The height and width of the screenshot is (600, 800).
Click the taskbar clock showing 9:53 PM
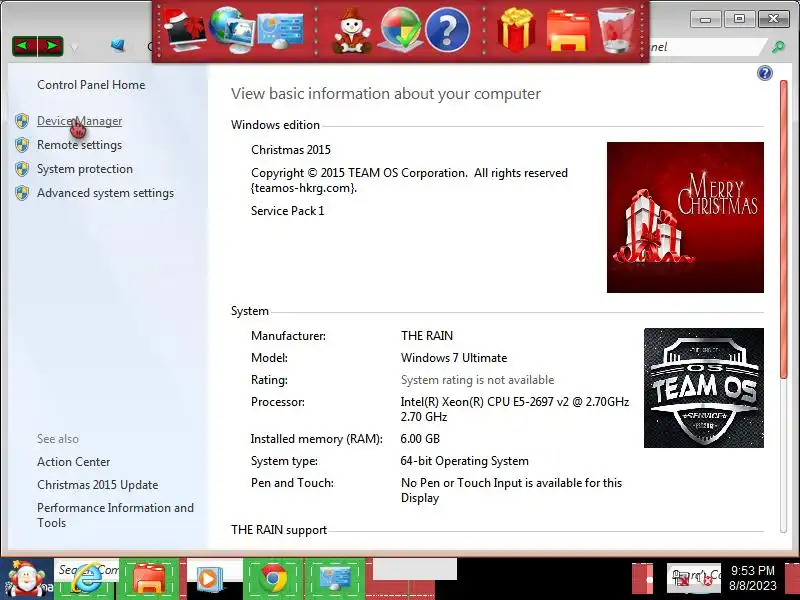tap(753, 578)
